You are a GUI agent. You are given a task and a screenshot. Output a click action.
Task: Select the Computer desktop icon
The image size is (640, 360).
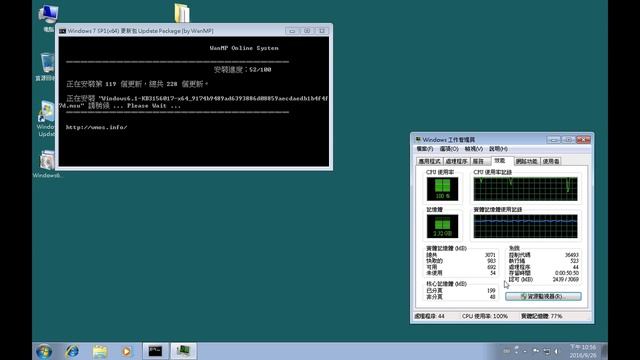point(49,18)
